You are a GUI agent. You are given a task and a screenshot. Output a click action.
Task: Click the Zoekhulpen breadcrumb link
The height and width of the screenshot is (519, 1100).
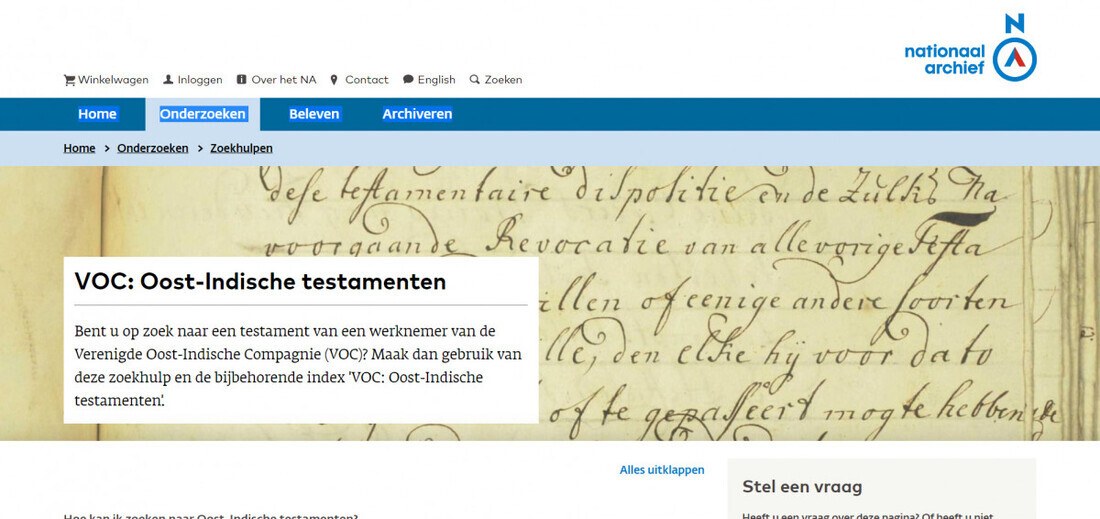pos(241,149)
